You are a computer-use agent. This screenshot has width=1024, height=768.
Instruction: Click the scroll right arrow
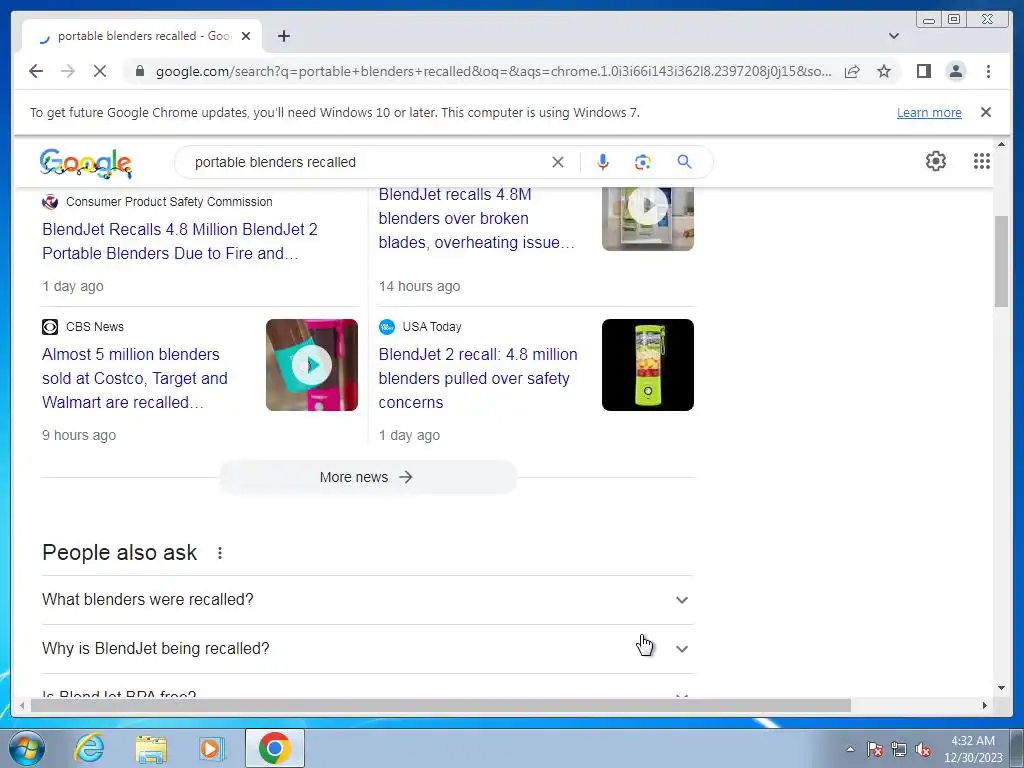(985, 705)
